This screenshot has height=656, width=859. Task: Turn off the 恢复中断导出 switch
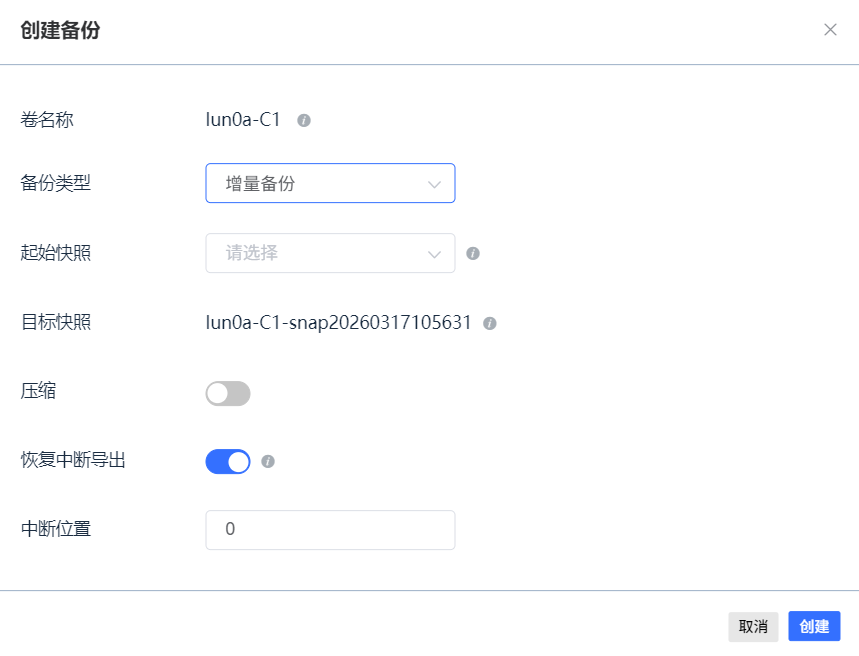(228, 462)
